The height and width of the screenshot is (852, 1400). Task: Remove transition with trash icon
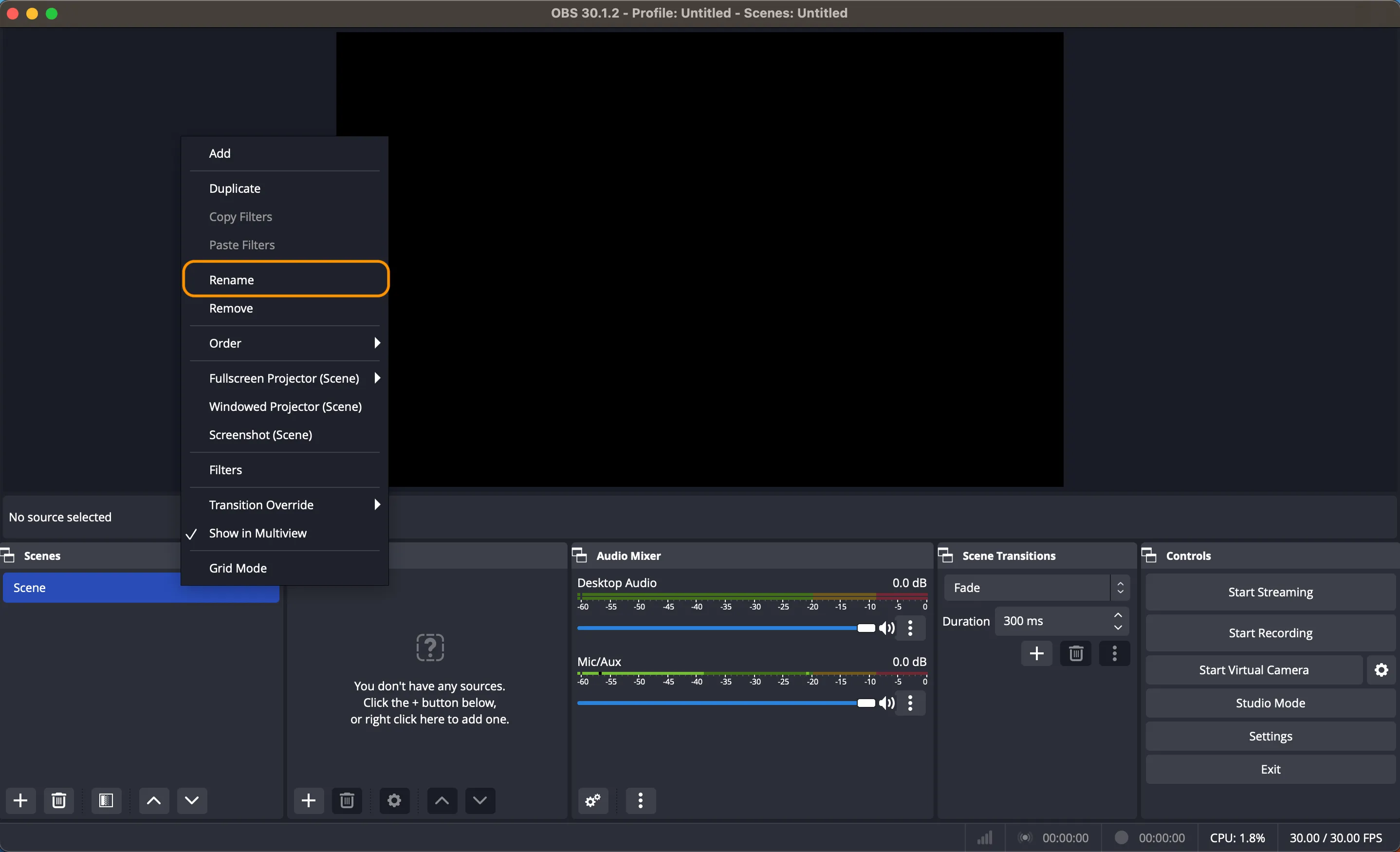click(x=1076, y=654)
